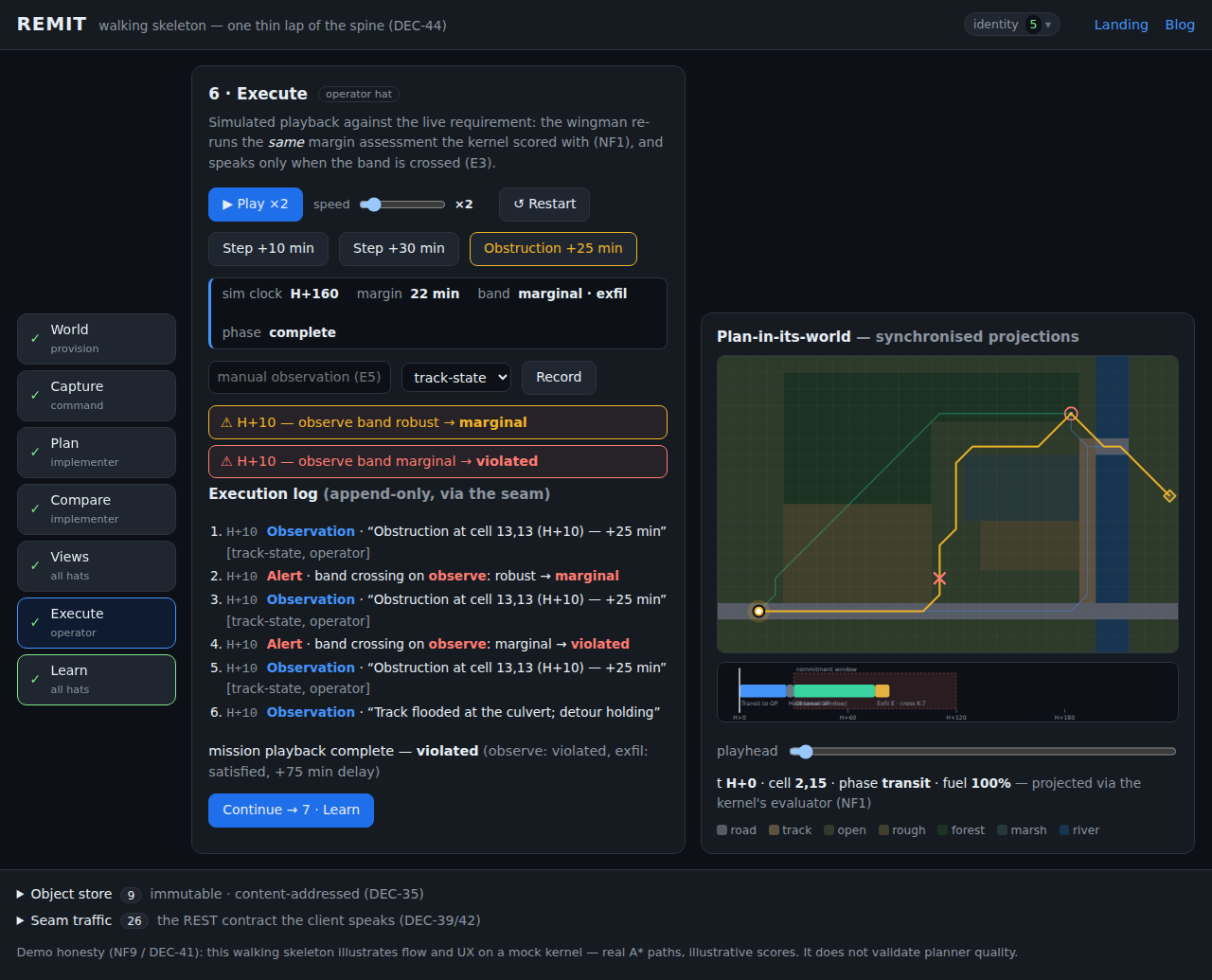
Task: Click the operator hat badge
Action: [359, 94]
